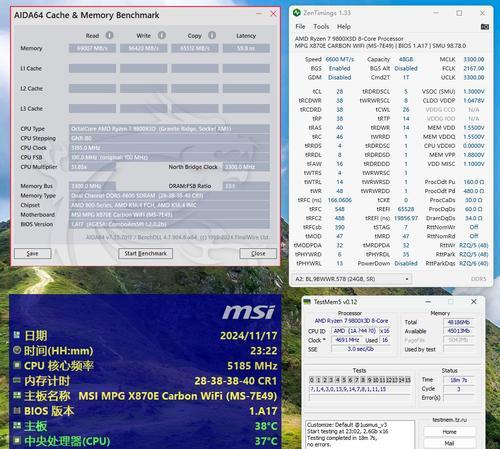Viewport: 500px width, 449px height.
Task: Click the testmem.tz.ru link label
Action: point(449,420)
